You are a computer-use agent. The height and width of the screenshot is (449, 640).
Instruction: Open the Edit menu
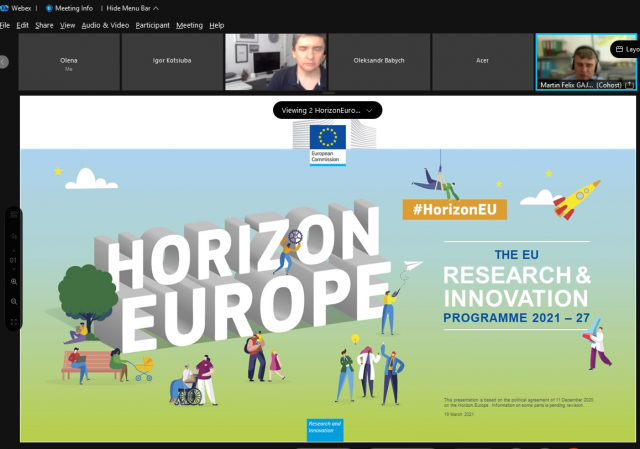(22, 25)
